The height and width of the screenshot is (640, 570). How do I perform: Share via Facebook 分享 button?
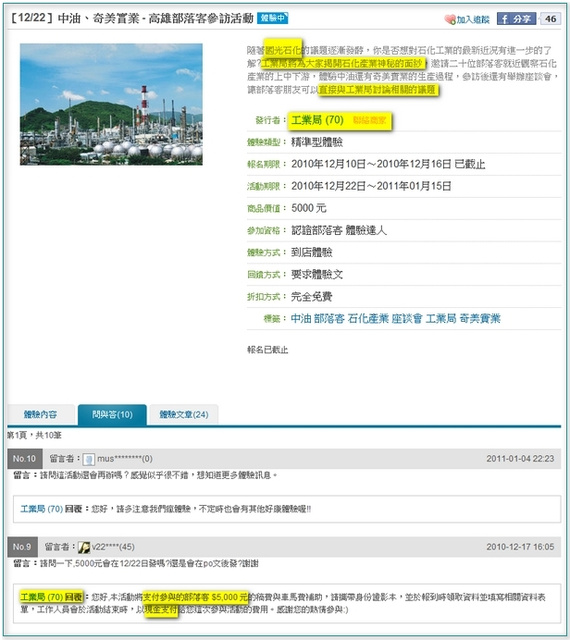[516, 19]
